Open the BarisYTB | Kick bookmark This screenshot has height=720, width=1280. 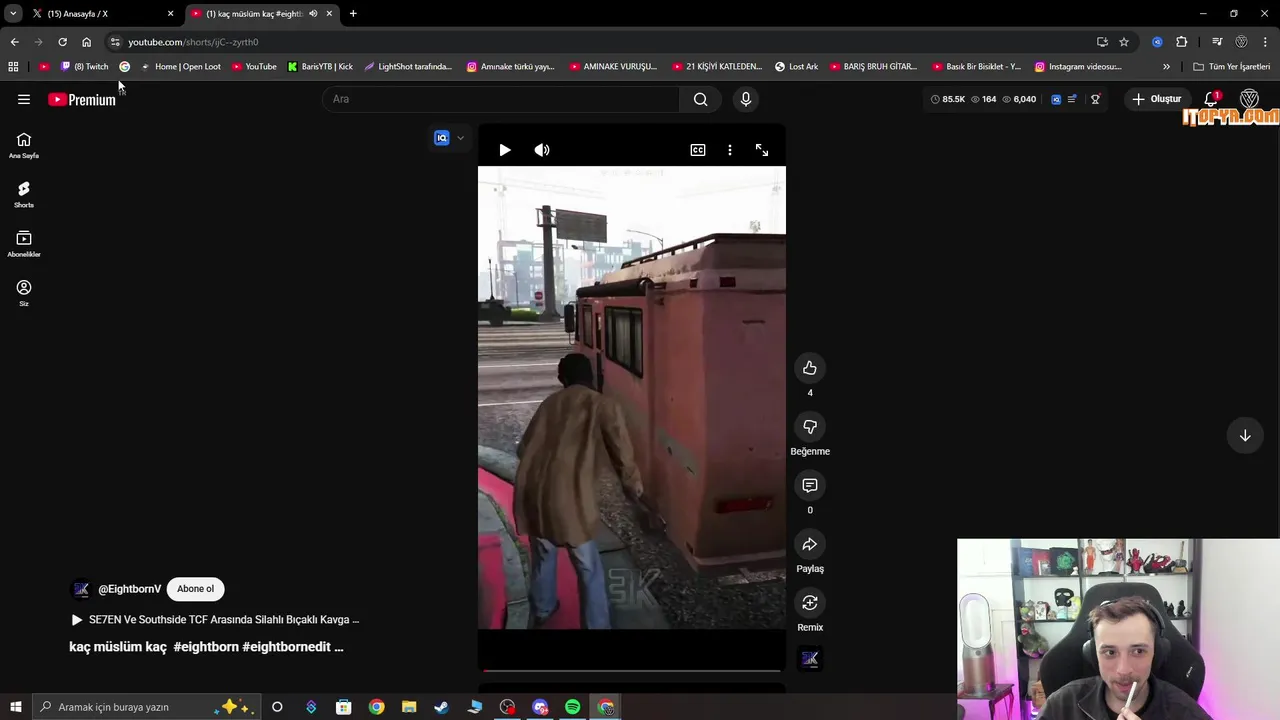320,67
